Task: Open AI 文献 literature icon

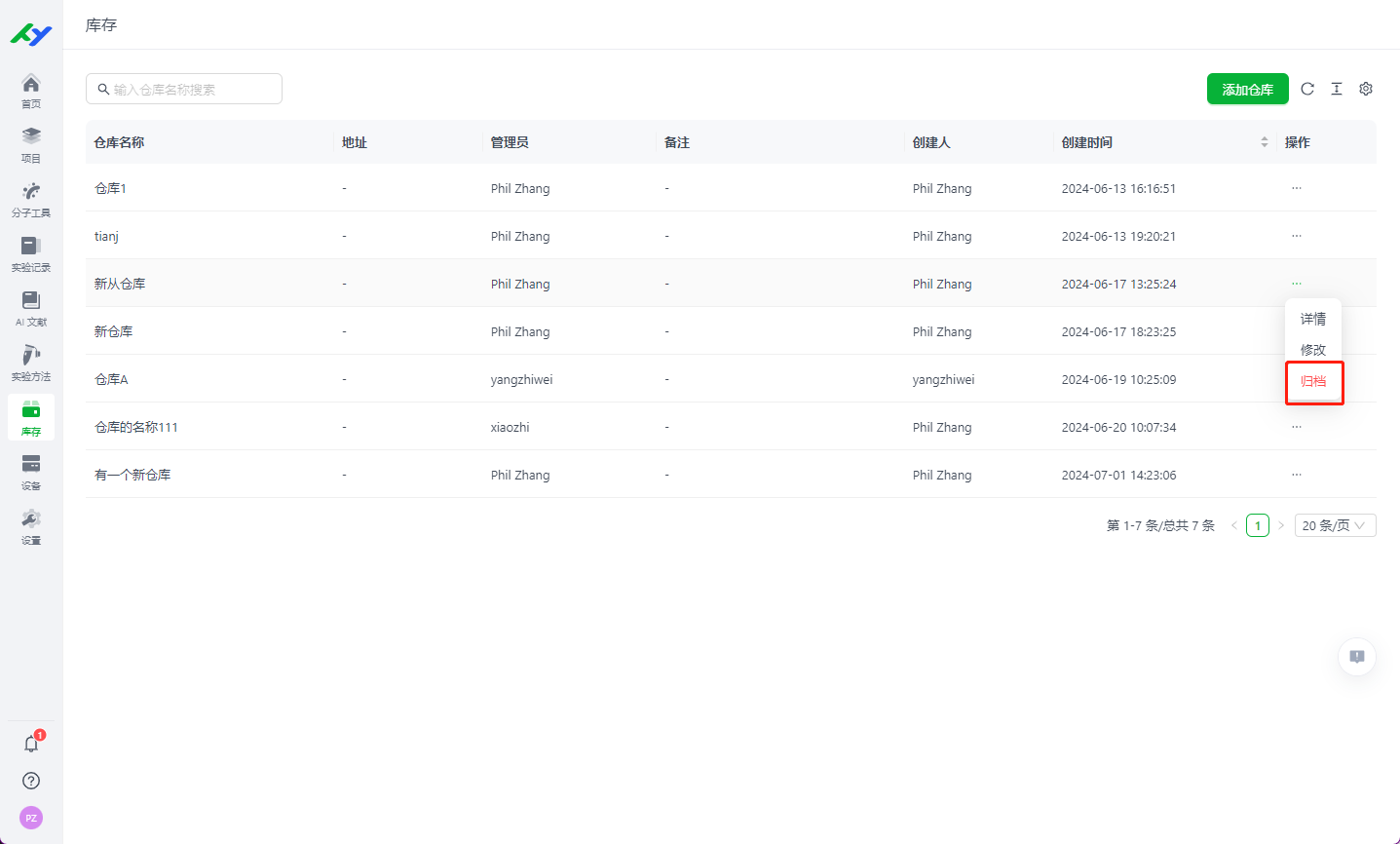Action: pos(31,308)
